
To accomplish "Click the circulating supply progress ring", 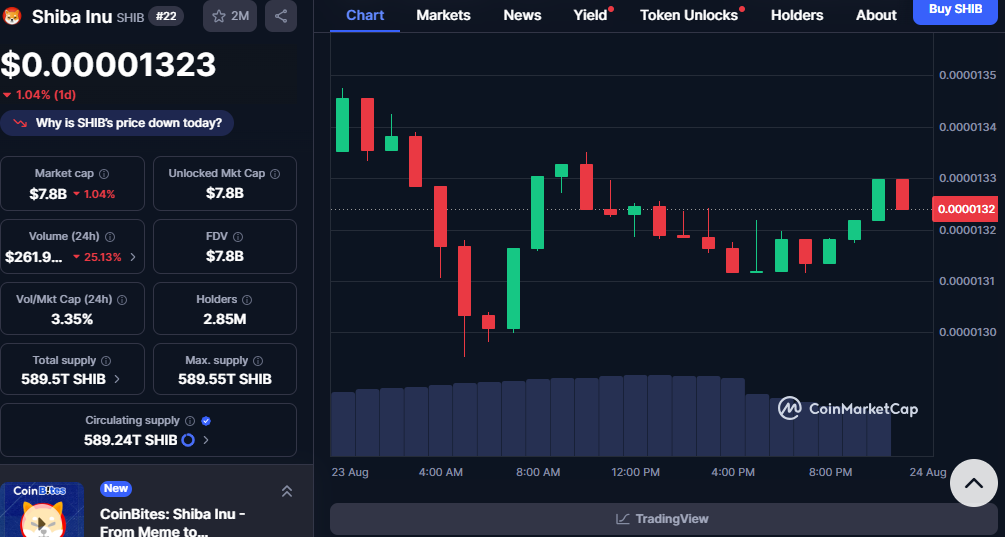I will click(x=188, y=440).
